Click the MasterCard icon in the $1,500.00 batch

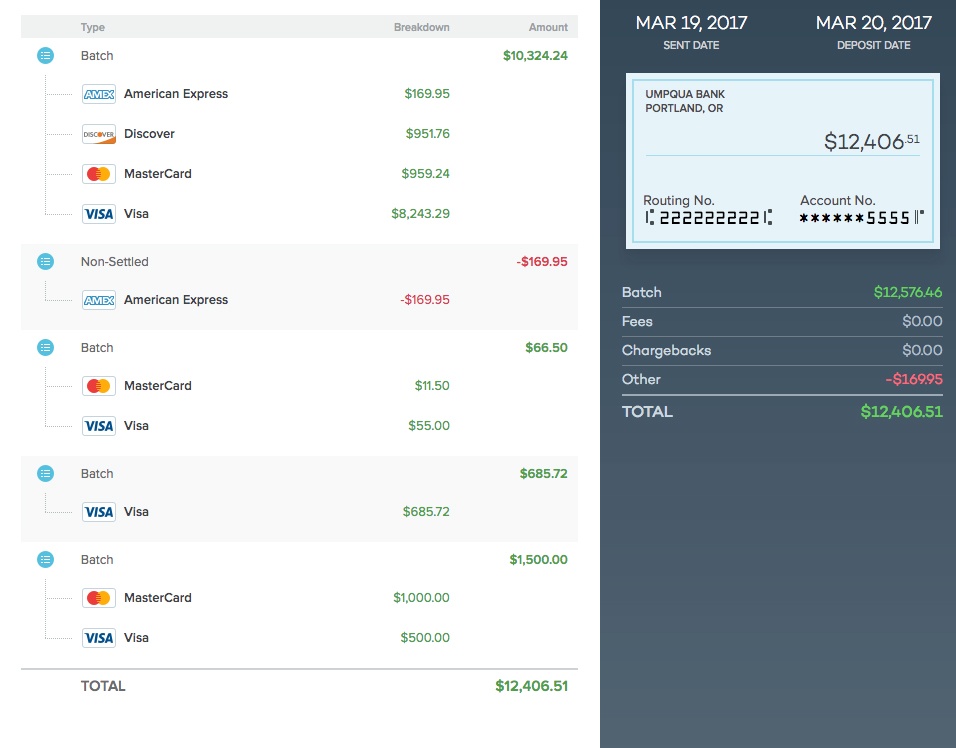pyautogui.click(x=98, y=597)
